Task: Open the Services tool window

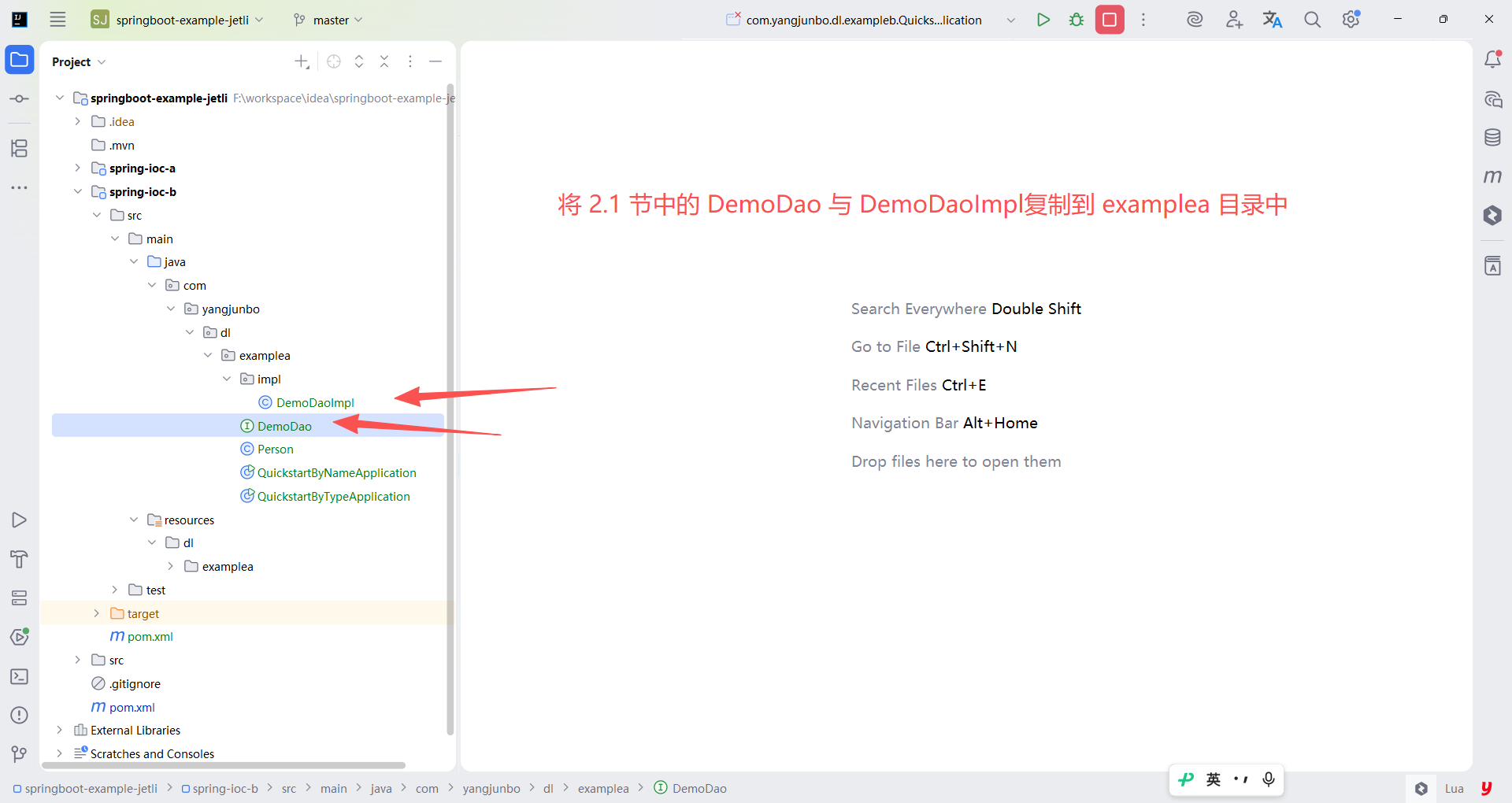Action: click(x=20, y=598)
